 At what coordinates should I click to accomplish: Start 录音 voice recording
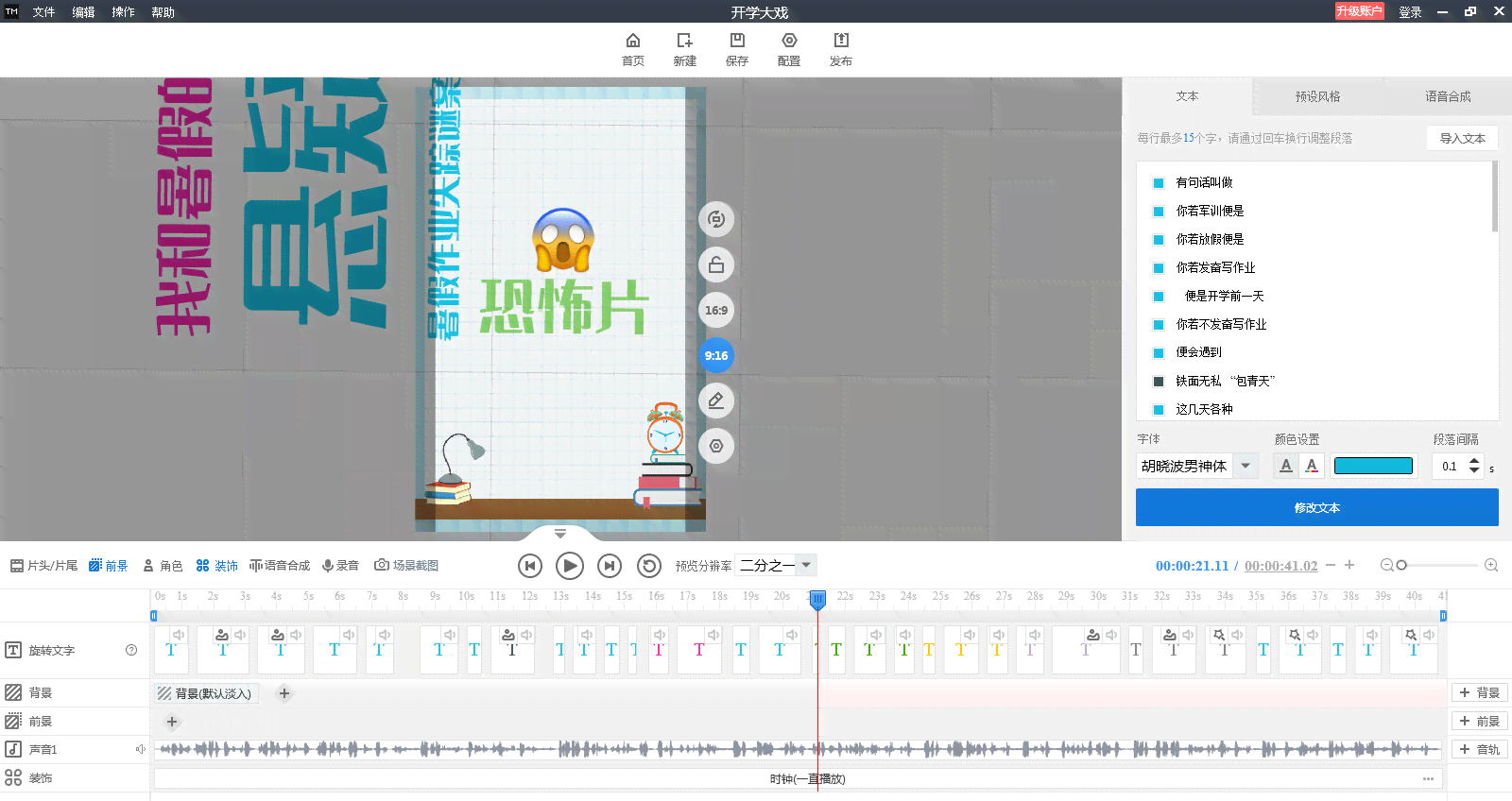click(340, 565)
